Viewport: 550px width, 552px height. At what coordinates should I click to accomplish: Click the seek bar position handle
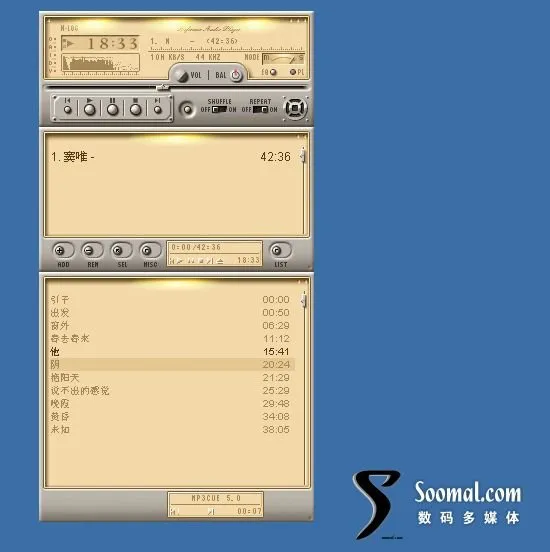(x=162, y=87)
